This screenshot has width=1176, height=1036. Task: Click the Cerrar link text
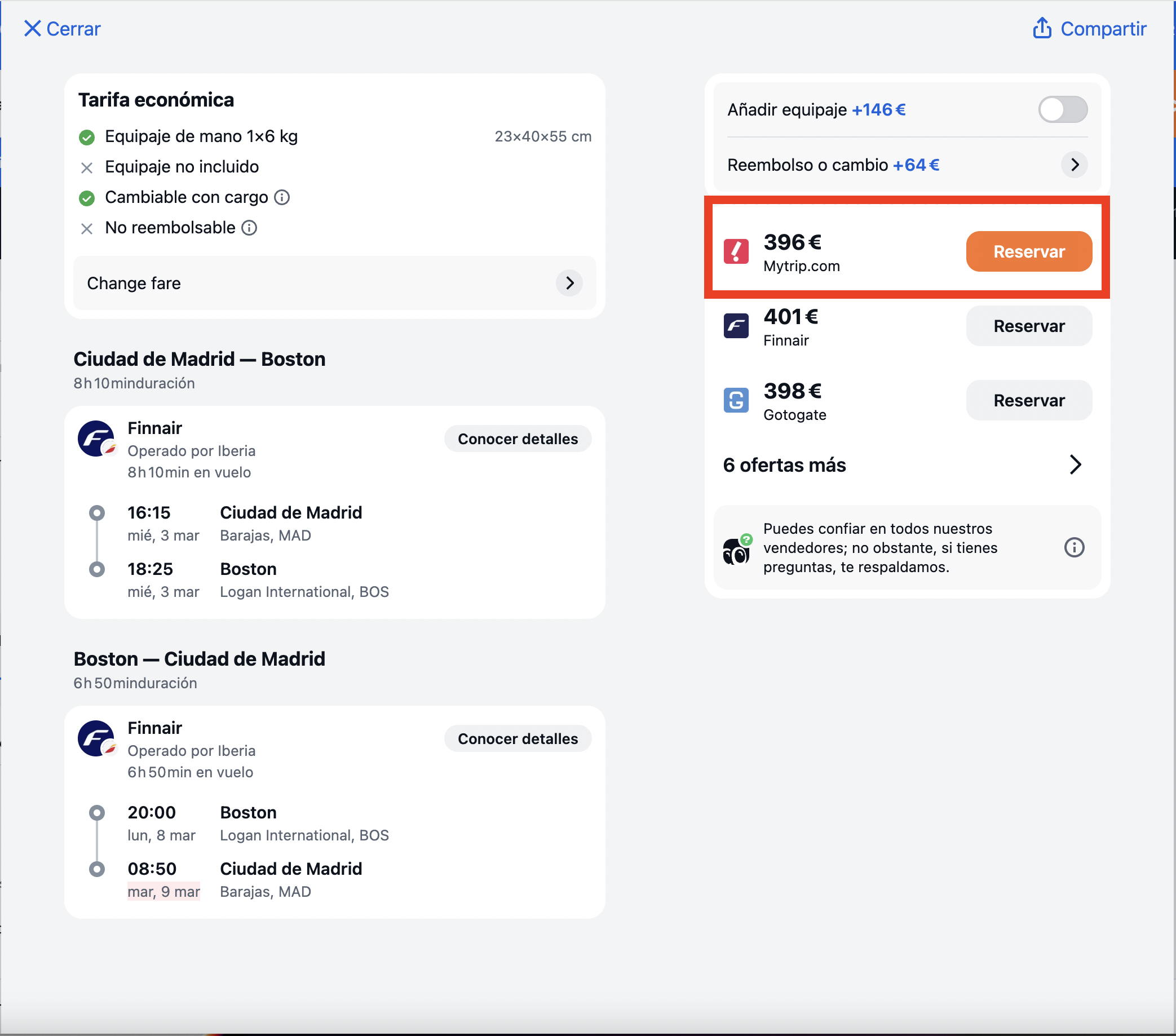click(73, 29)
